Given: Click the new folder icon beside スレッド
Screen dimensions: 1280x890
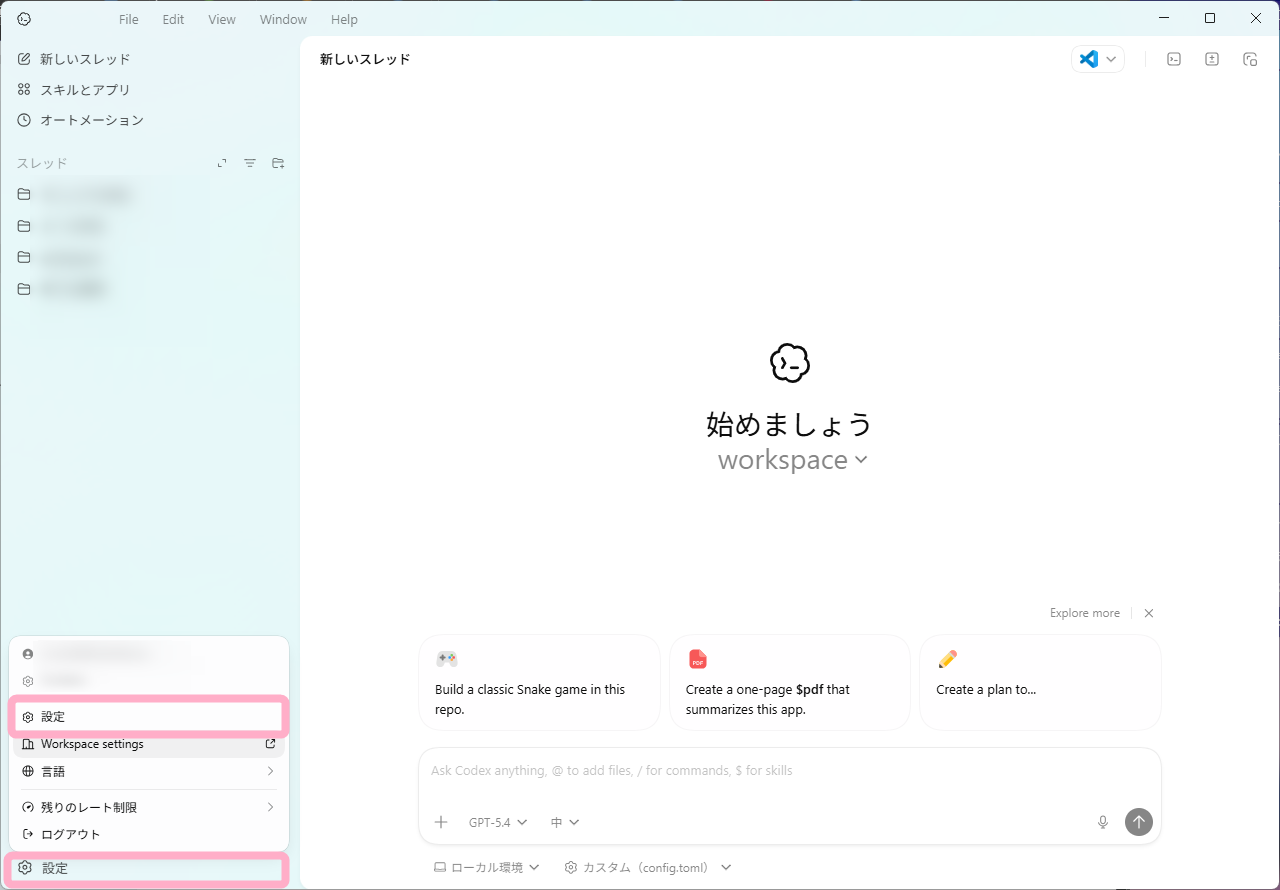Looking at the screenshot, I should click(x=278, y=163).
